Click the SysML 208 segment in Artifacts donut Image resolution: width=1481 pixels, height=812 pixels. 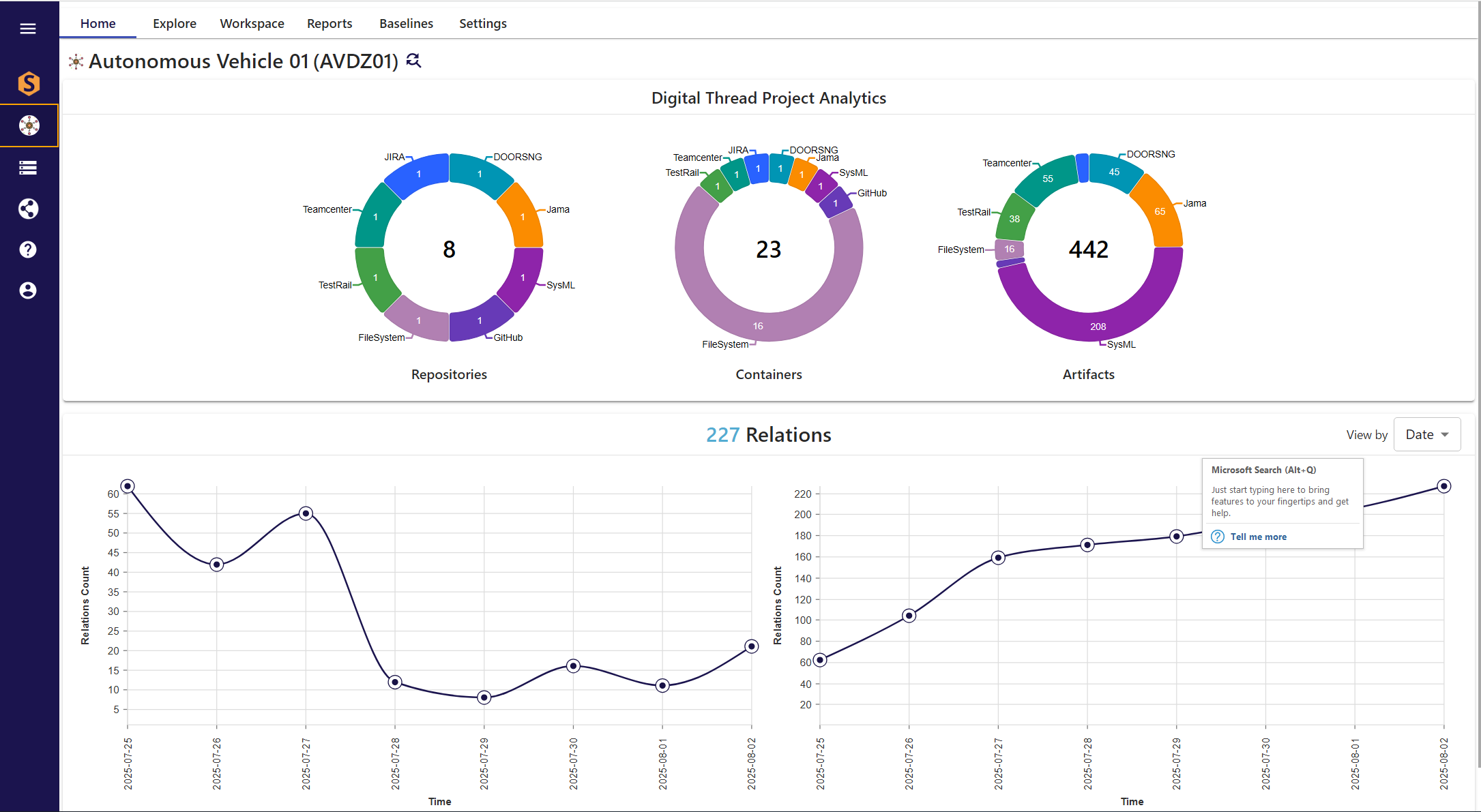point(1098,327)
